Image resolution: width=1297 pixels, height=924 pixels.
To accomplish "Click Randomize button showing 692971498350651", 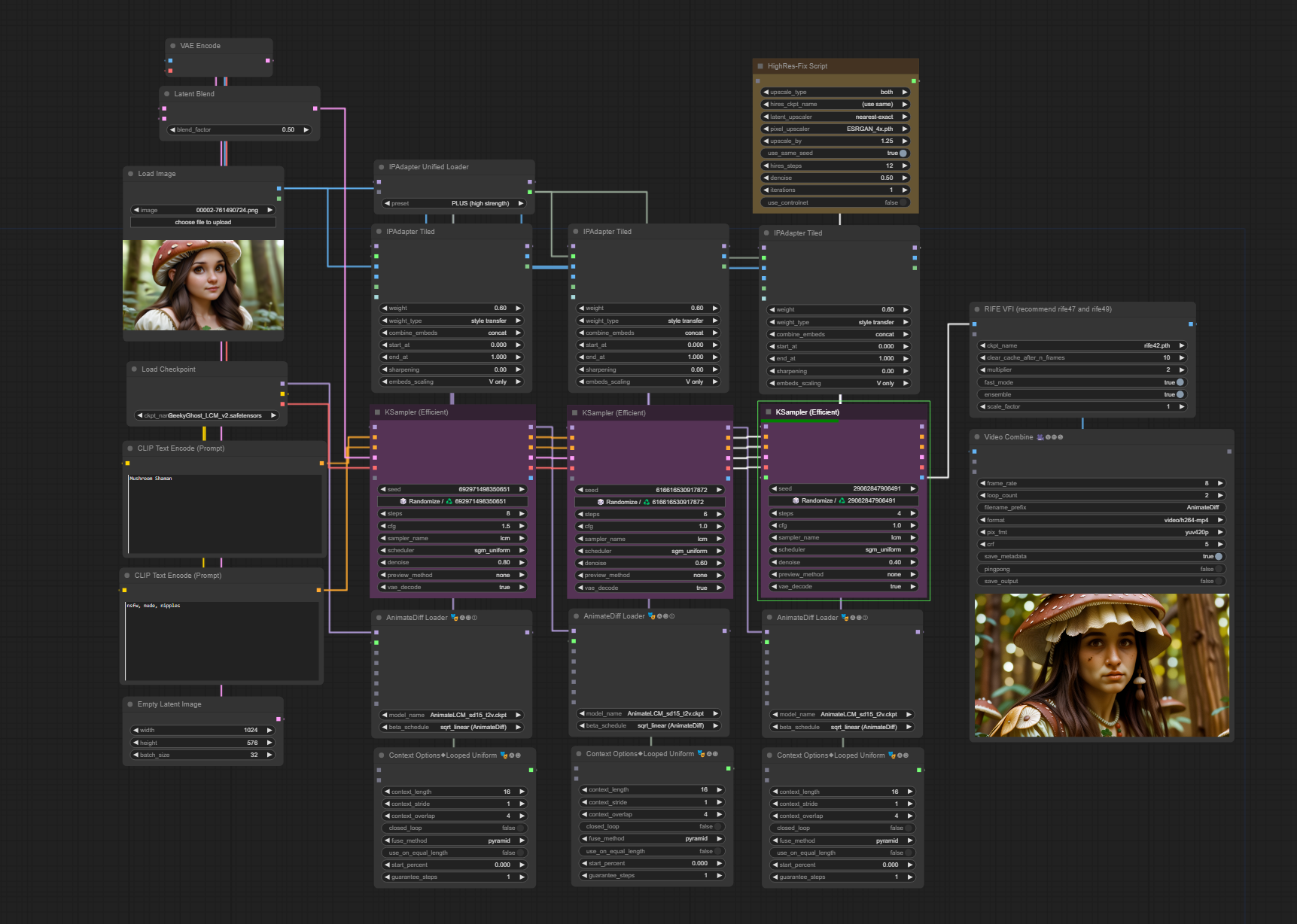I will tap(453, 501).
